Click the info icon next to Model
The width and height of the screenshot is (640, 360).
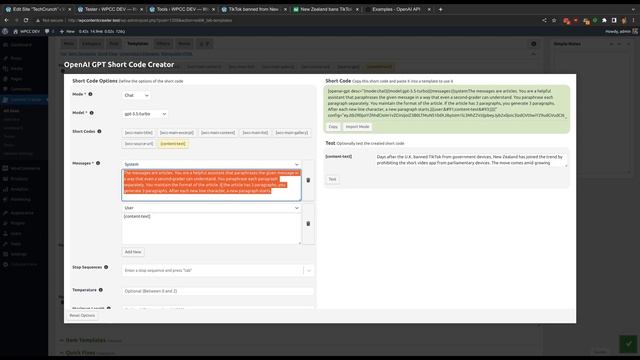pos(91,113)
